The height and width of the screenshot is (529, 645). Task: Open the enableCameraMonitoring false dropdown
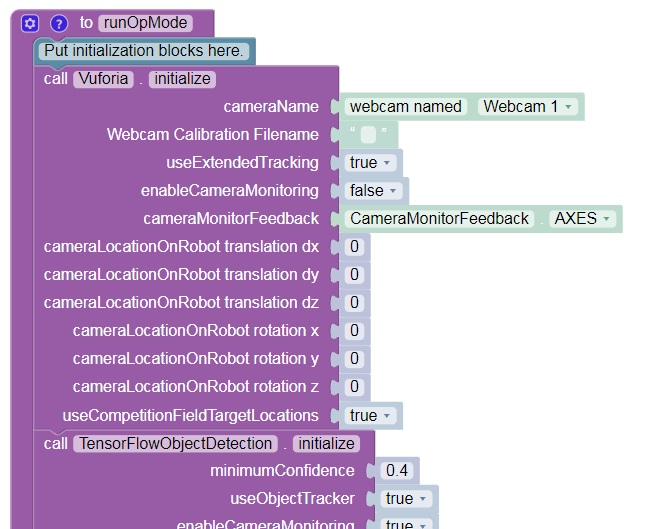pos(375,190)
